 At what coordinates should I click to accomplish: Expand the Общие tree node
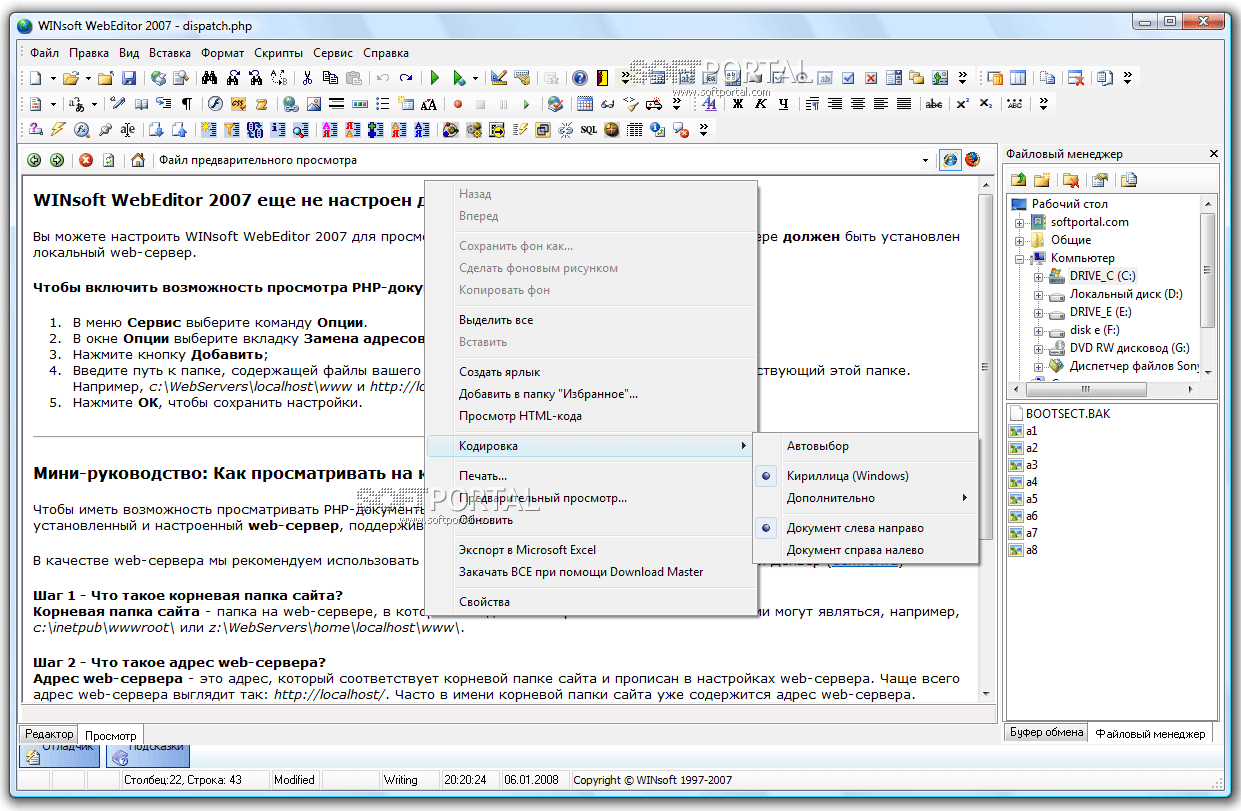click(x=1020, y=240)
